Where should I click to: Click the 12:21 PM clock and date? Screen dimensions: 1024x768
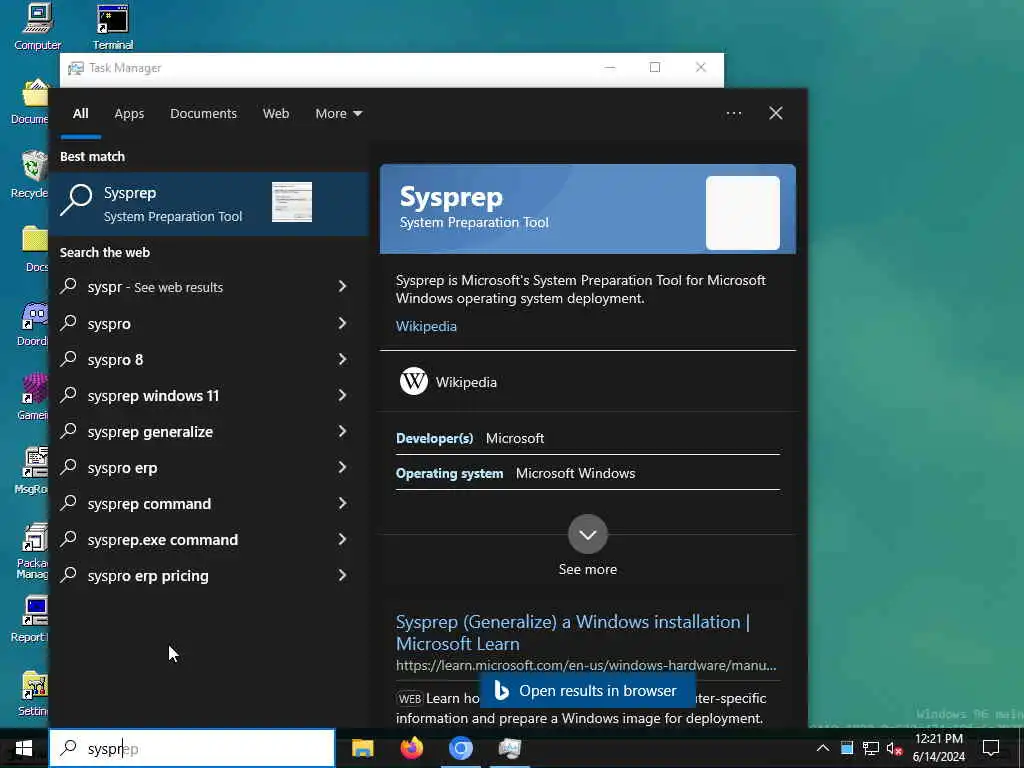(x=938, y=748)
